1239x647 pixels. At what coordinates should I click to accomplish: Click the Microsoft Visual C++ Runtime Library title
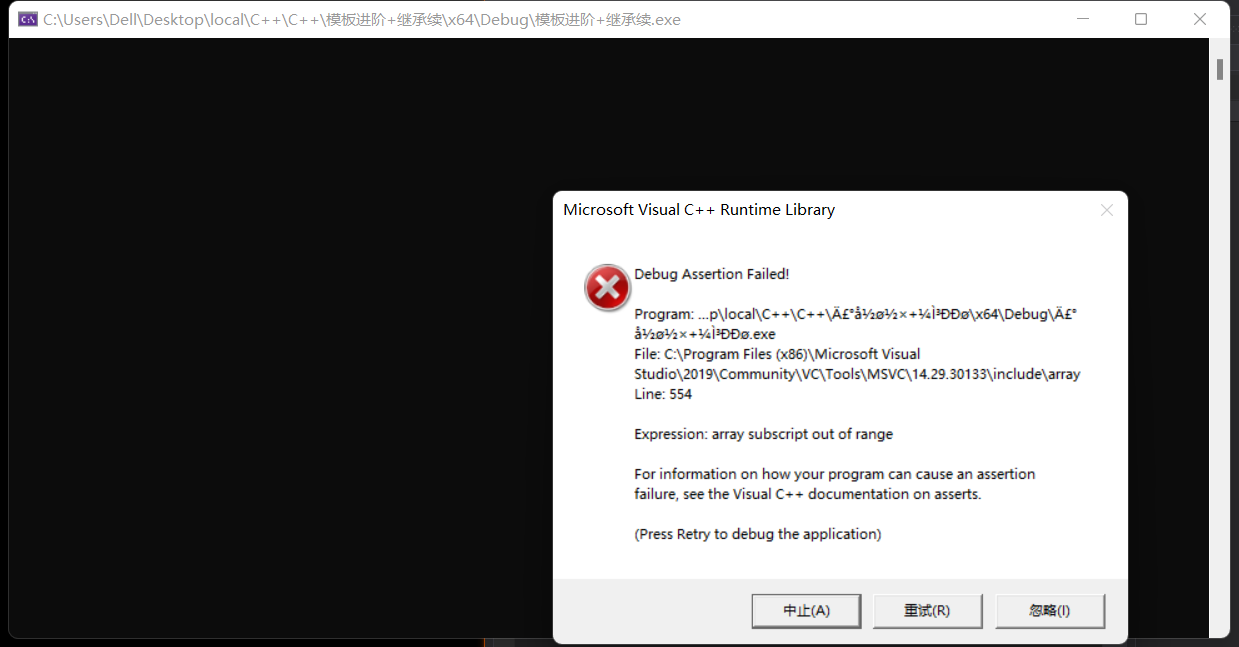click(x=699, y=210)
